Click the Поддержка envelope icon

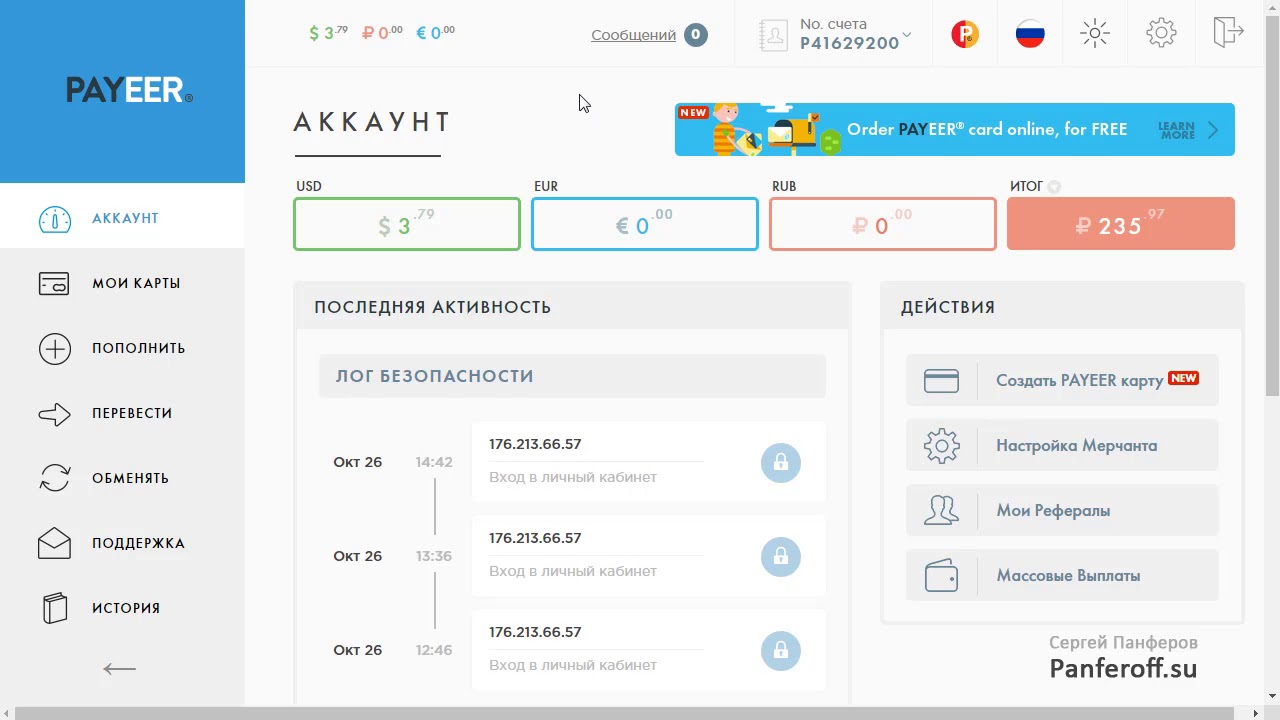(55, 543)
